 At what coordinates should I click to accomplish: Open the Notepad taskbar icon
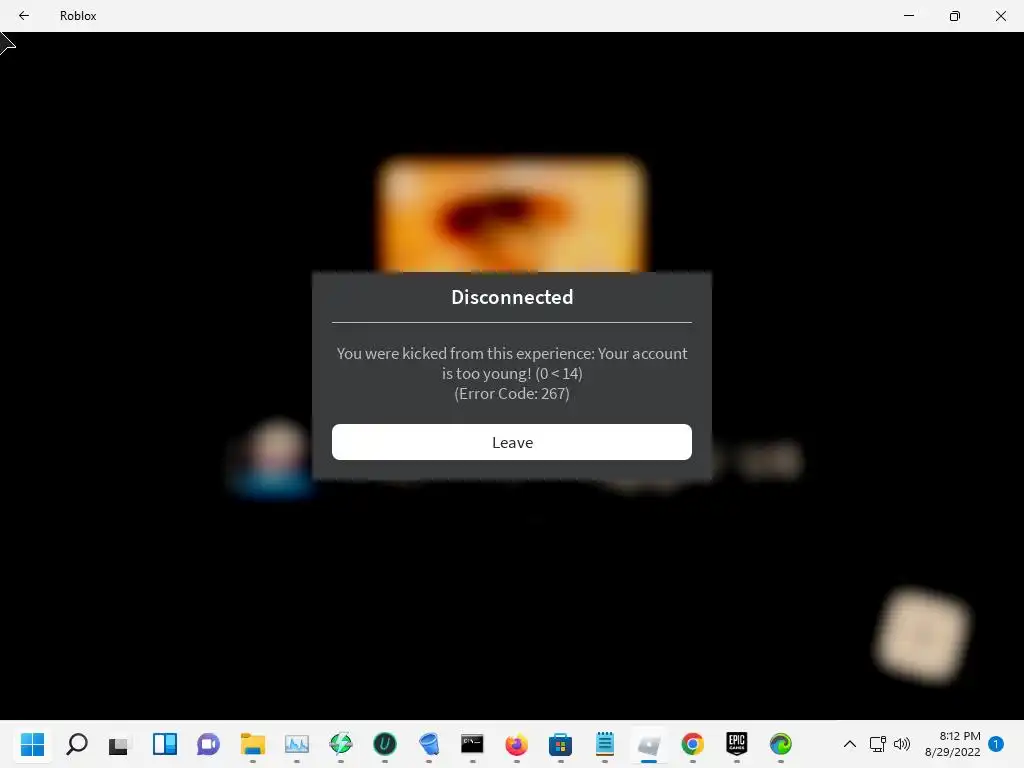click(x=605, y=744)
